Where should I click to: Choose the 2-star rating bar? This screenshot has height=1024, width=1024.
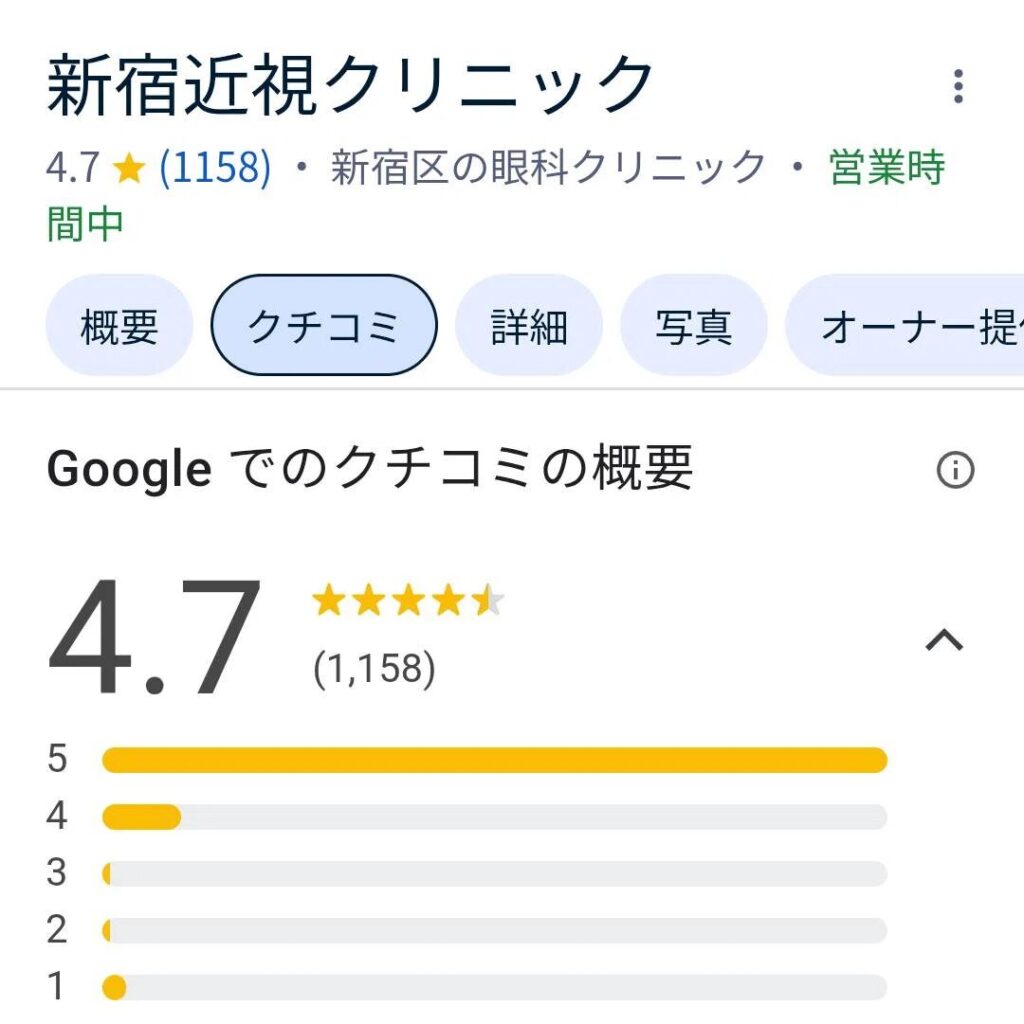click(x=494, y=930)
